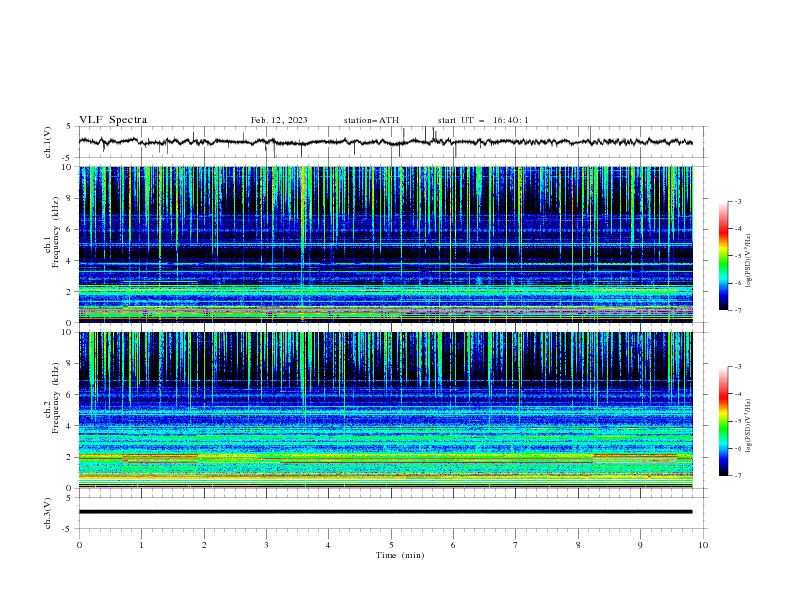Click the "start UT = 16:40: 1" text
This screenshot has height=612, width=792.
click(x=483, y=120)
